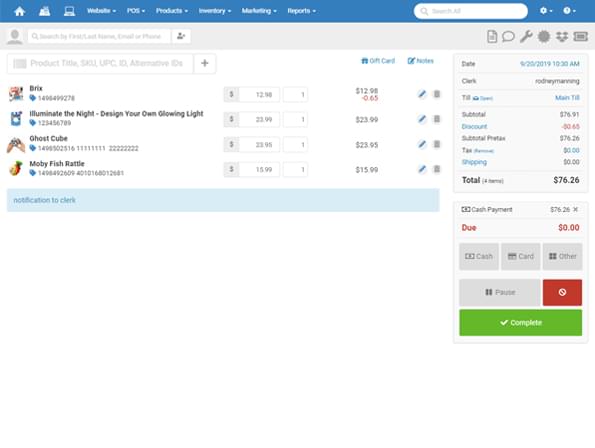Open the help question mark dropdown
The width and height of the screenshot is (595, 448).
[x=570, y=11]
